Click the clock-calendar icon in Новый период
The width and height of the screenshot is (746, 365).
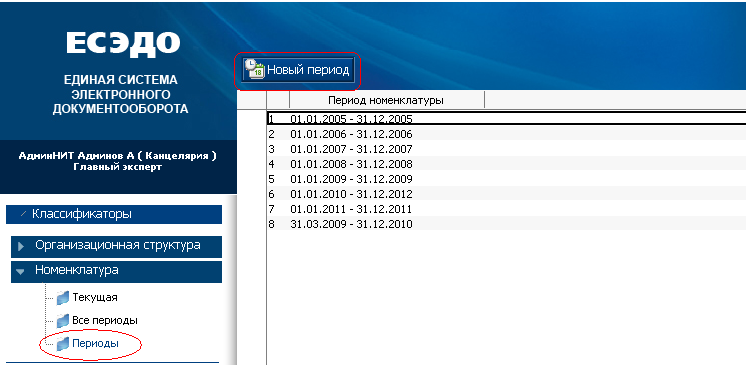(x=255, y=70)
